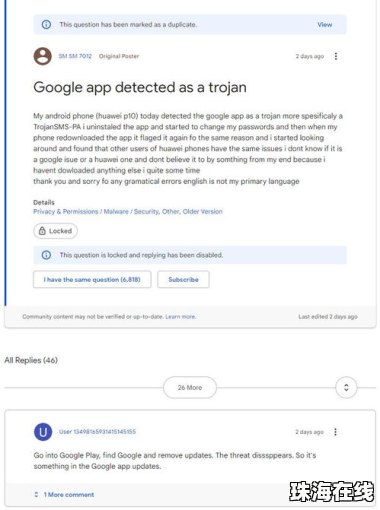380x510 pixels.
Task: Click the All Replies (46) heading
Action: tap(31, 360)
